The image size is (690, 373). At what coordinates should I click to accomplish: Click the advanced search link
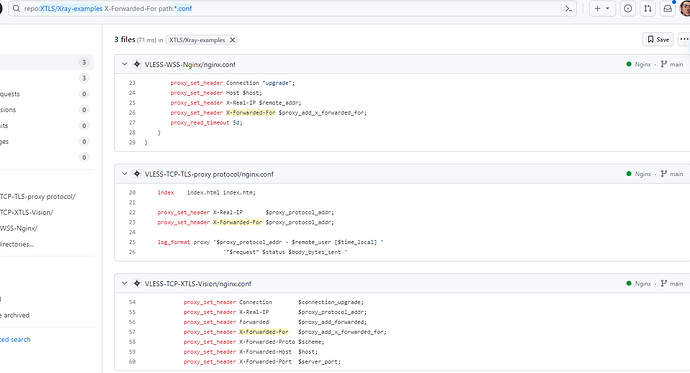[x=15, y=340]
